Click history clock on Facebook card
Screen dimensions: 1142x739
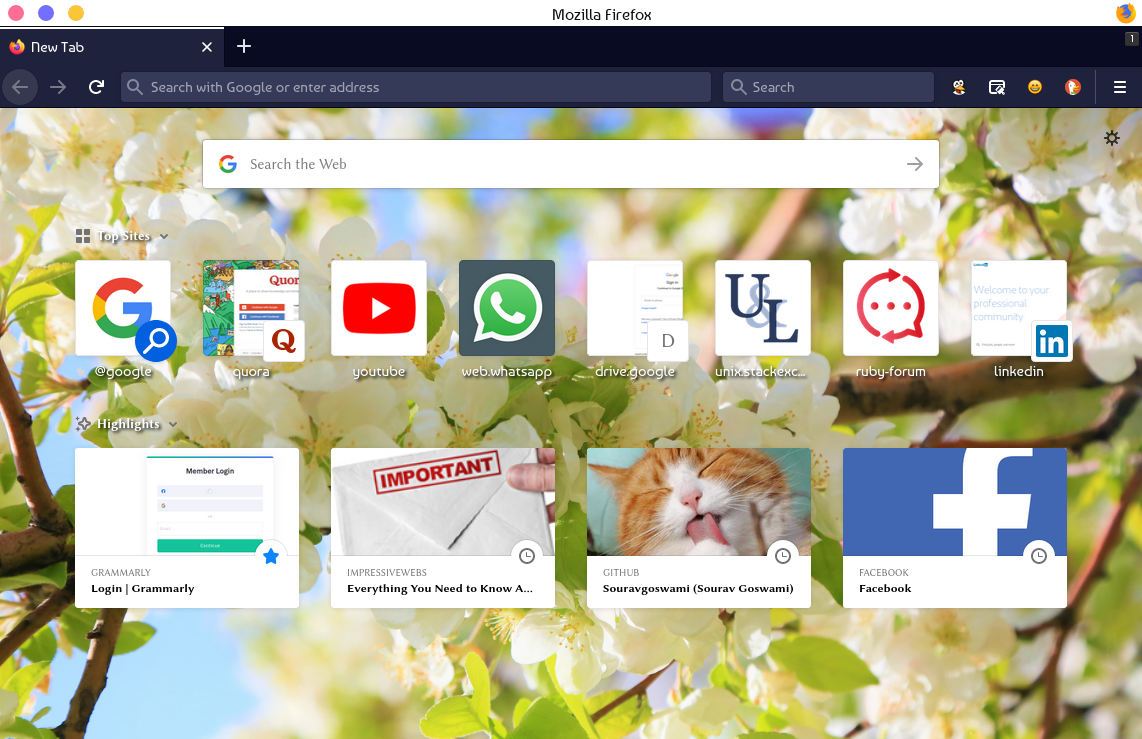tap(1039, 556)
